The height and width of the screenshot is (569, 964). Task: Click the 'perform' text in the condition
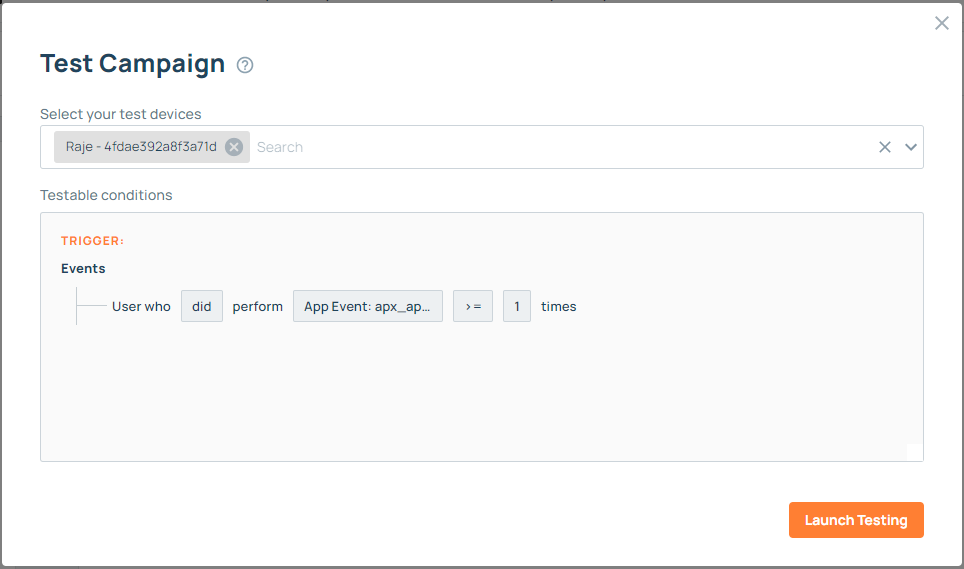tap(258, 306)
